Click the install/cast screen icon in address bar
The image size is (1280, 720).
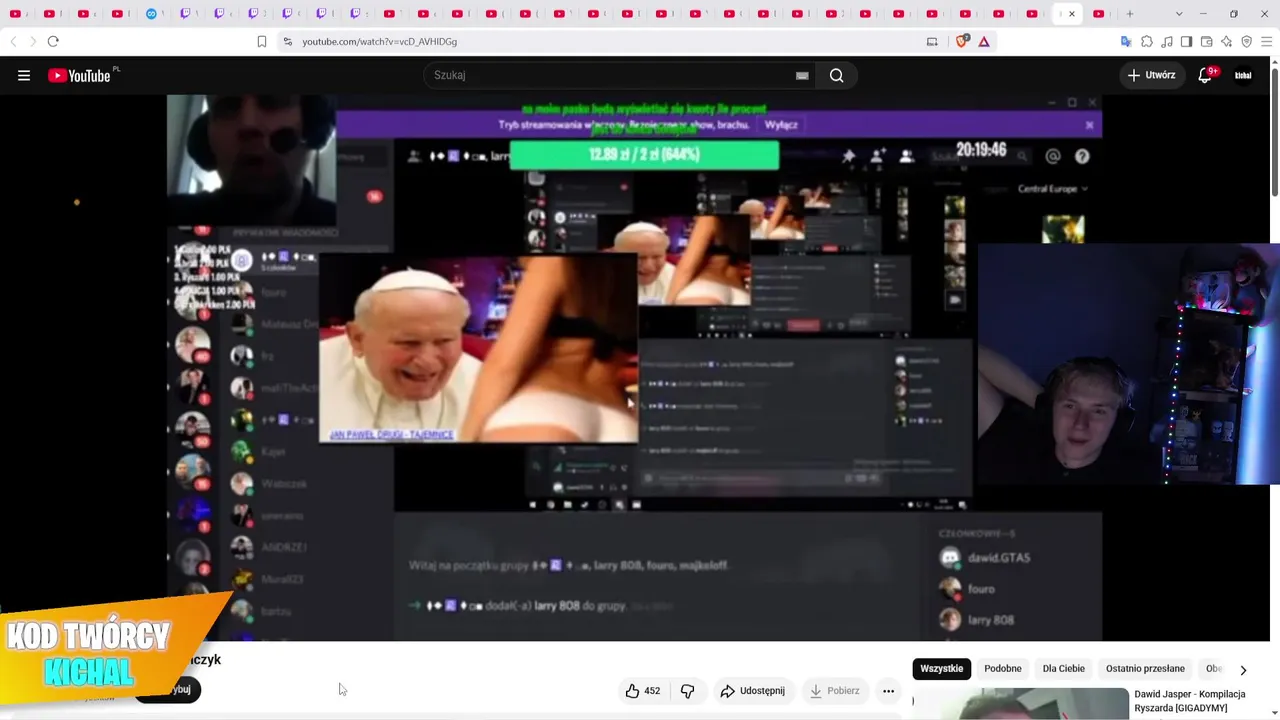(x=932, y=41)
